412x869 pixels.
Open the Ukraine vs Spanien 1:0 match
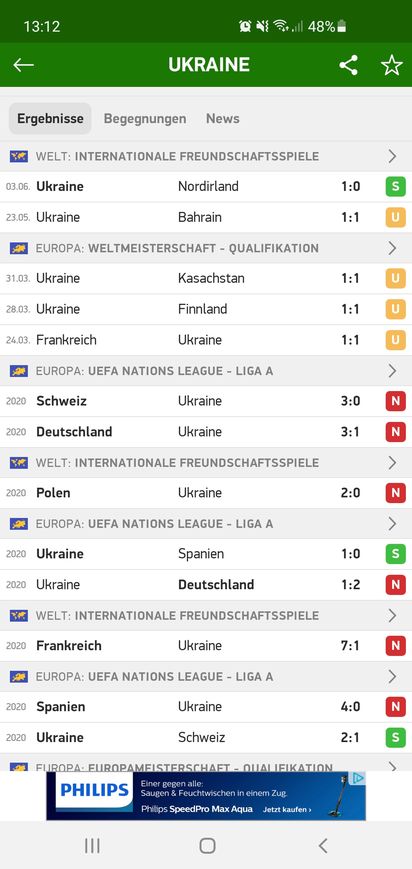[x=206, y=554]
